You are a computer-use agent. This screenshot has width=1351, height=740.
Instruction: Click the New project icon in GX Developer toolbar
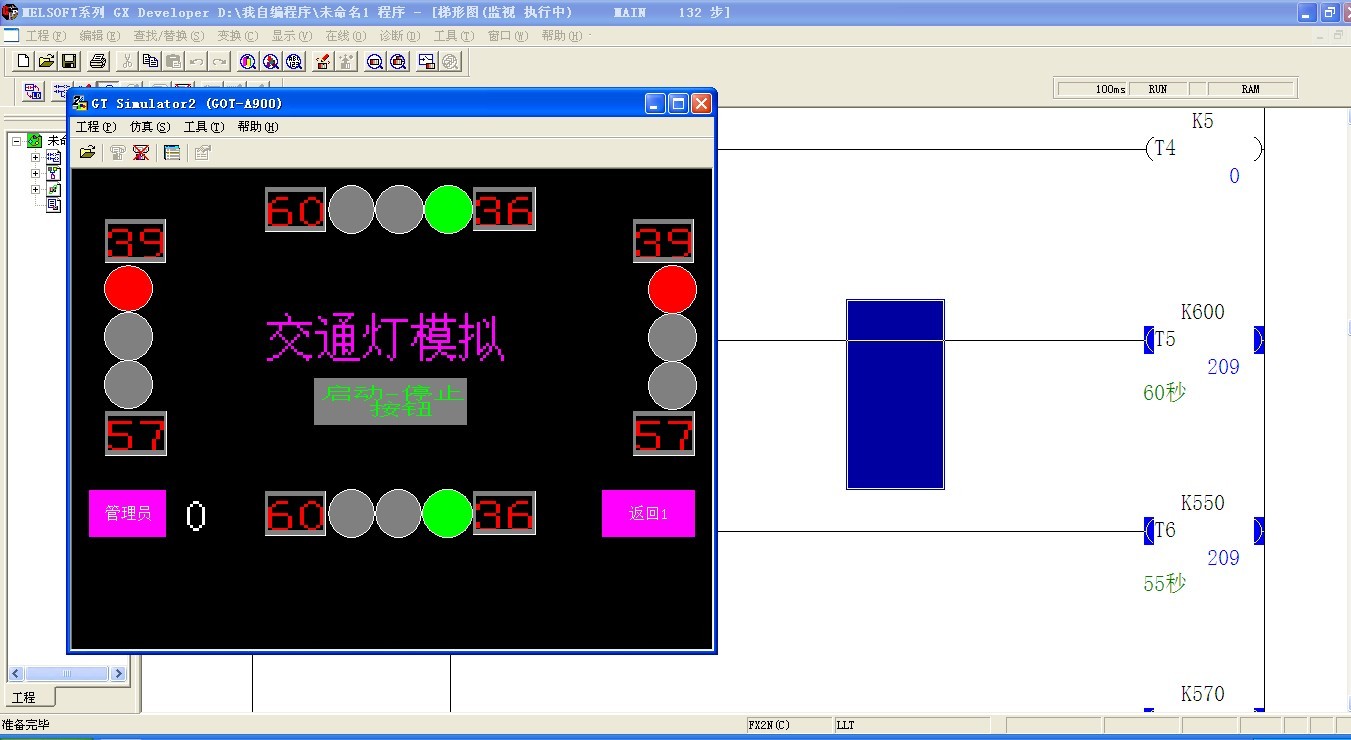coord(24,61)
